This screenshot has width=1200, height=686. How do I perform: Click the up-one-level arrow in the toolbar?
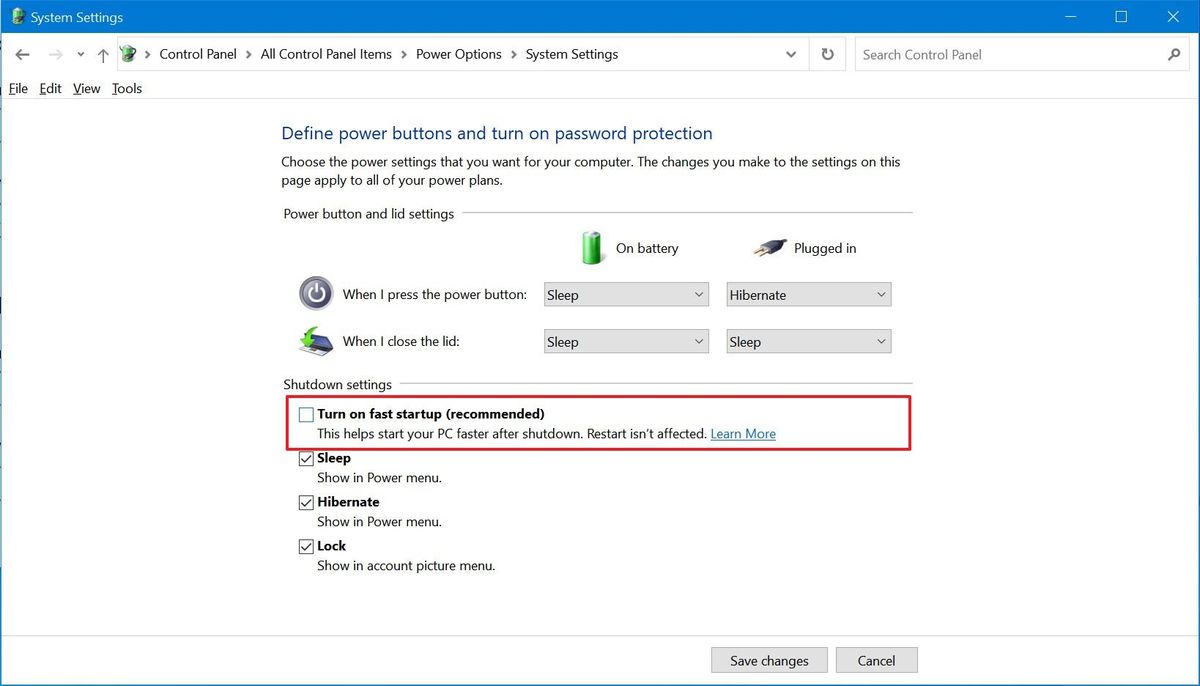click(x=103, y=54)
